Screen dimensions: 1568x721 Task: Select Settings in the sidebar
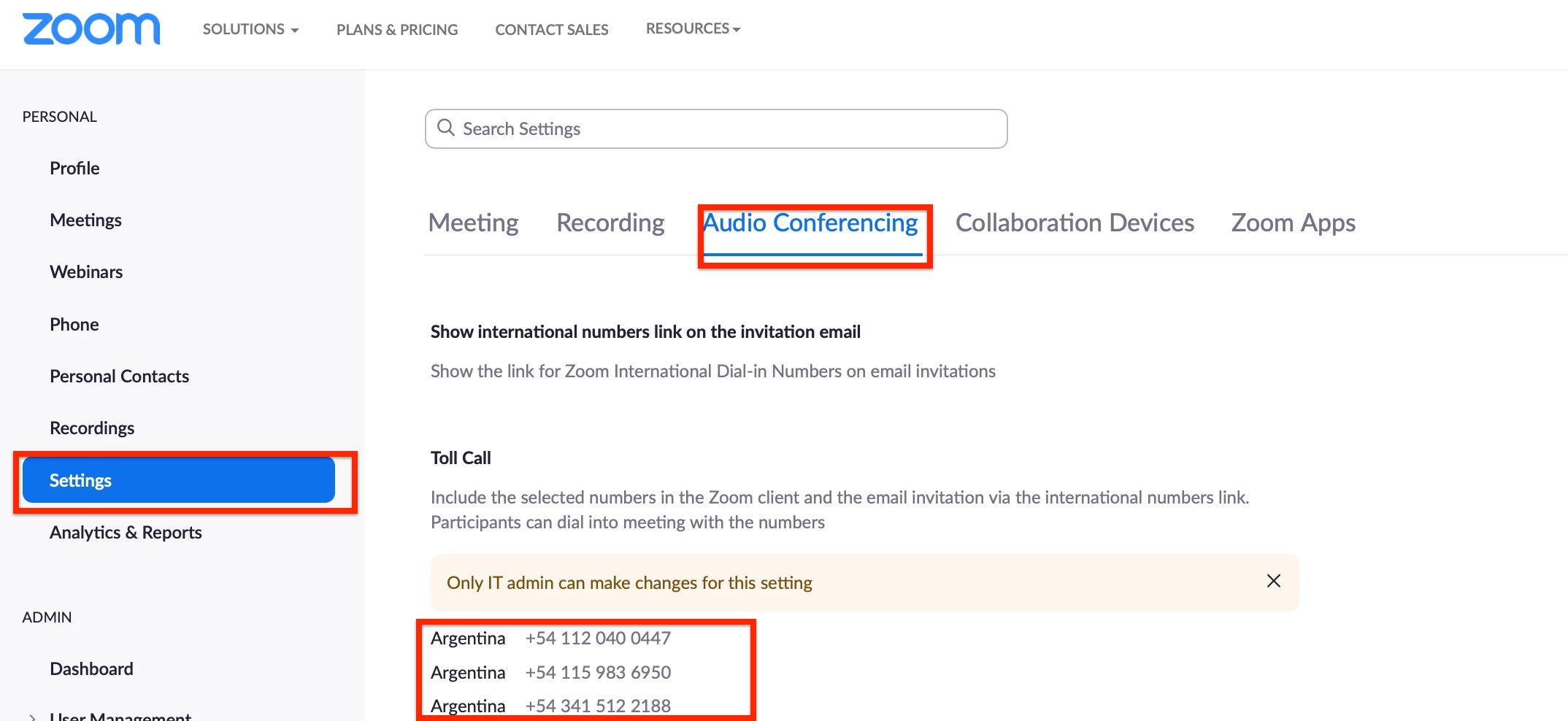tap(179, 480)
